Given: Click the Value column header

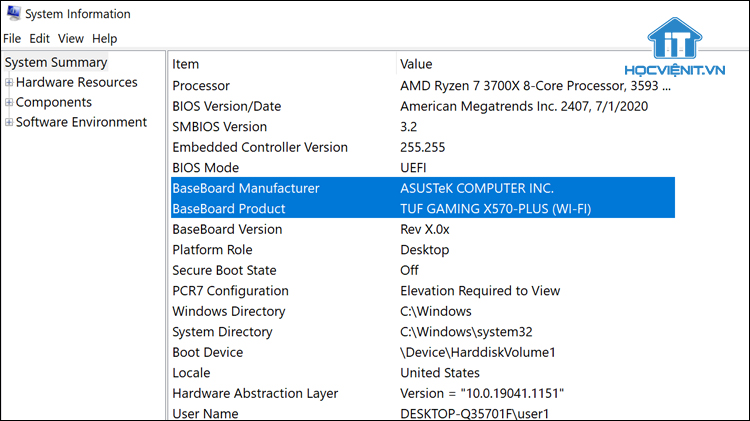Looking at the screenshot, I should 416,64.
